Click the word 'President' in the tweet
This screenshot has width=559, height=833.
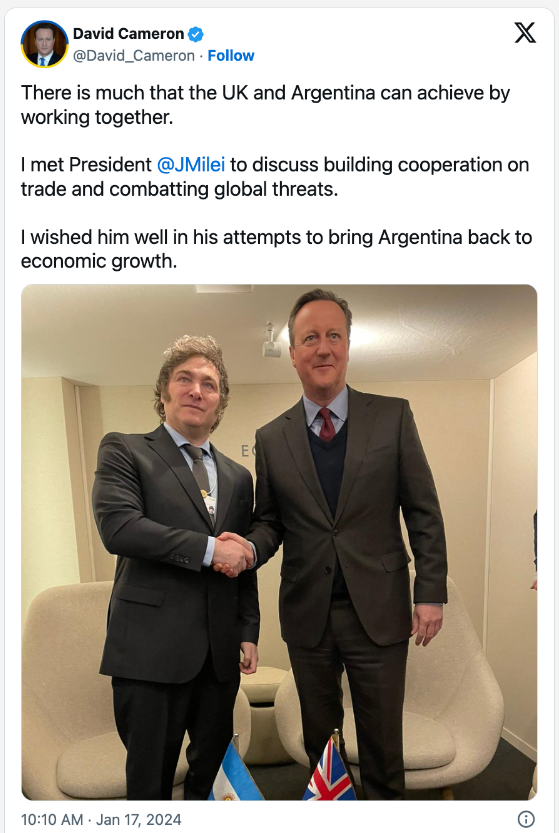[x=110, y=165]
